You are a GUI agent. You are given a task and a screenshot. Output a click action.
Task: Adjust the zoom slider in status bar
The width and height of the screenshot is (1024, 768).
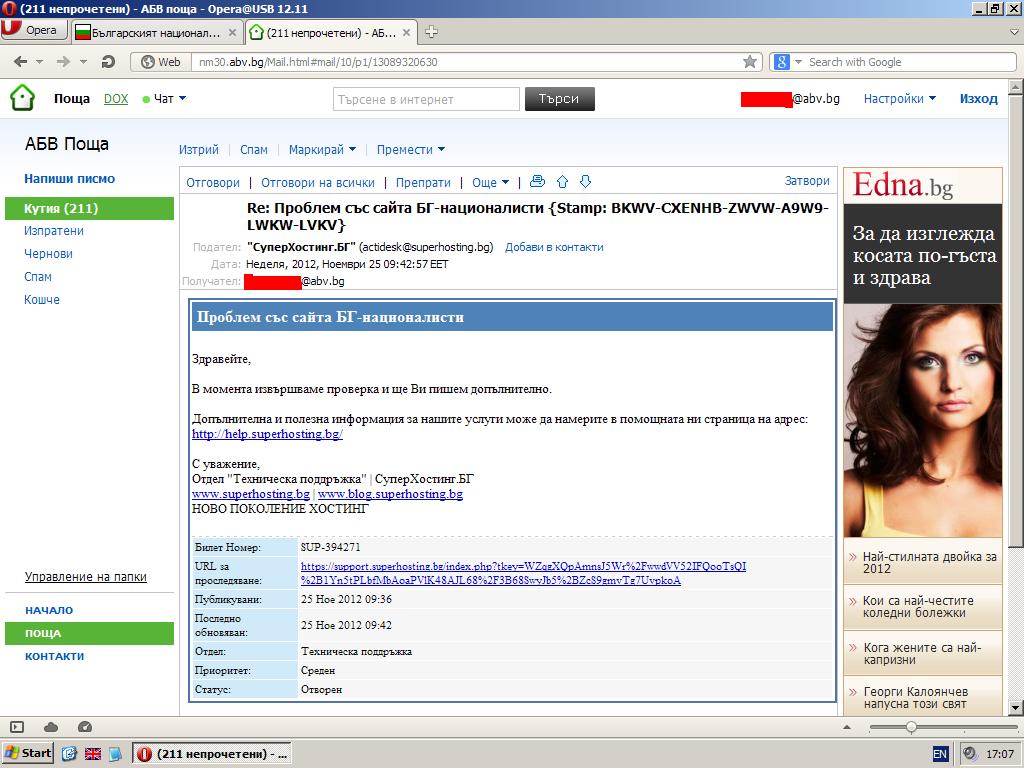tap(911, 727)
